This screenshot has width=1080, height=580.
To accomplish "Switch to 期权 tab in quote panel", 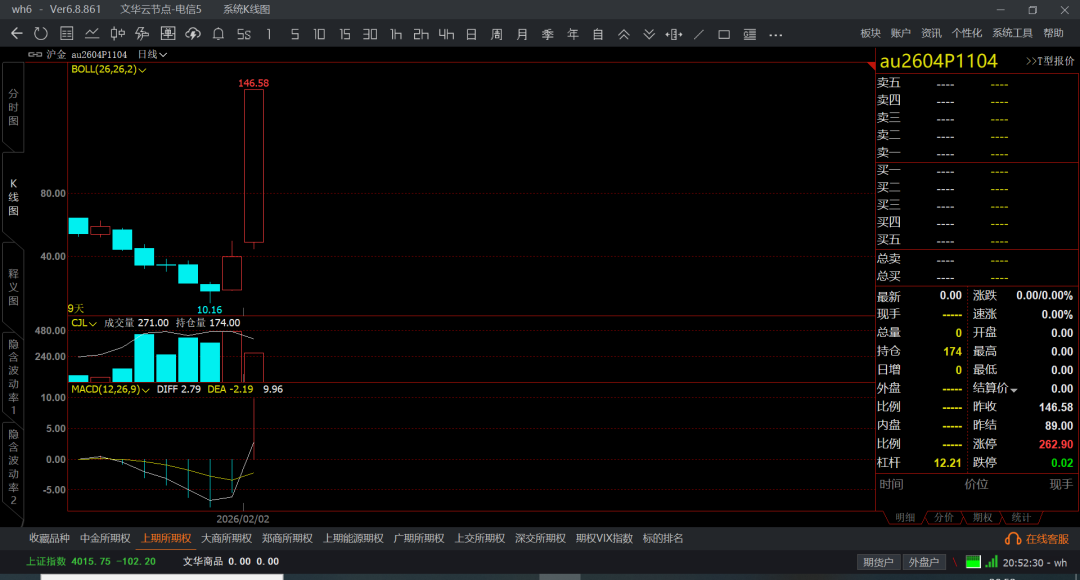I will click(982, 517).
